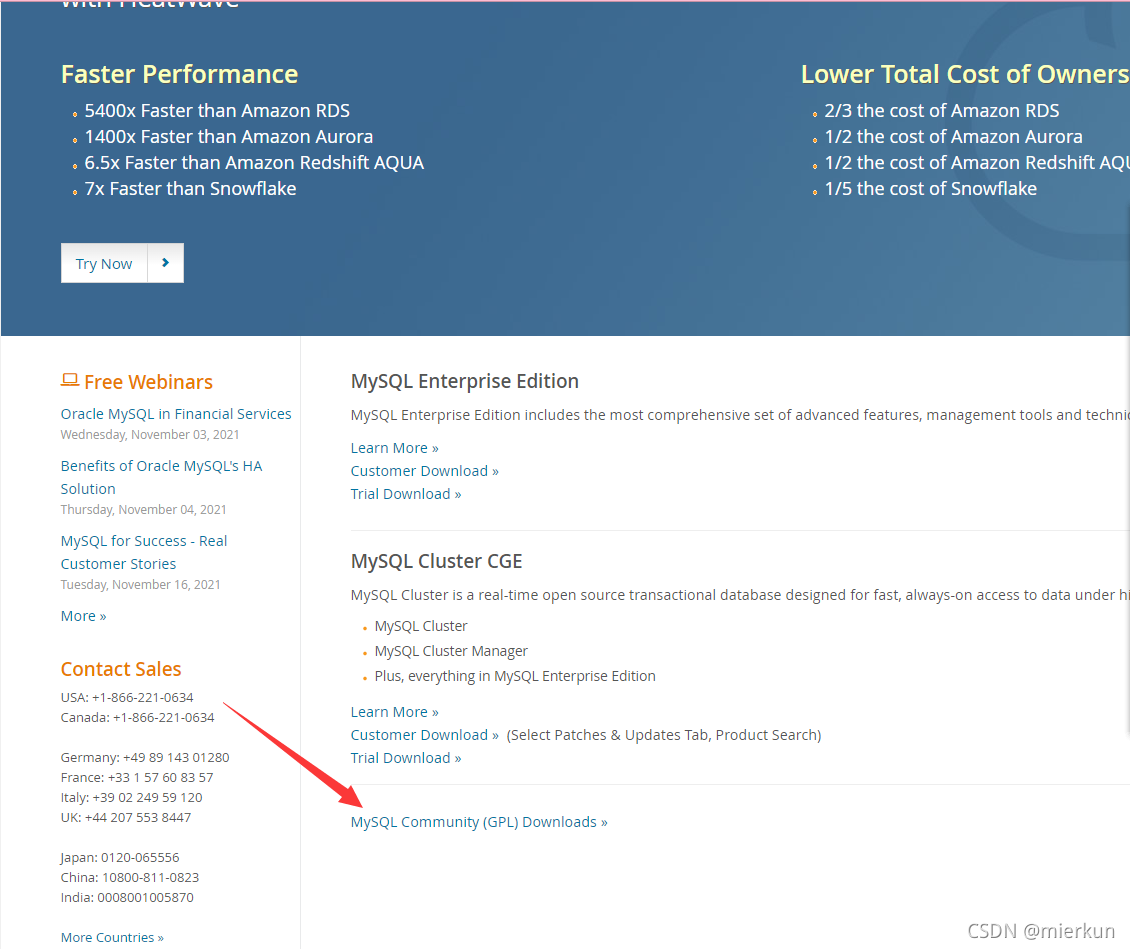Click the UK sales phone number
1130x949 pixels.
(x=138, y=818)
